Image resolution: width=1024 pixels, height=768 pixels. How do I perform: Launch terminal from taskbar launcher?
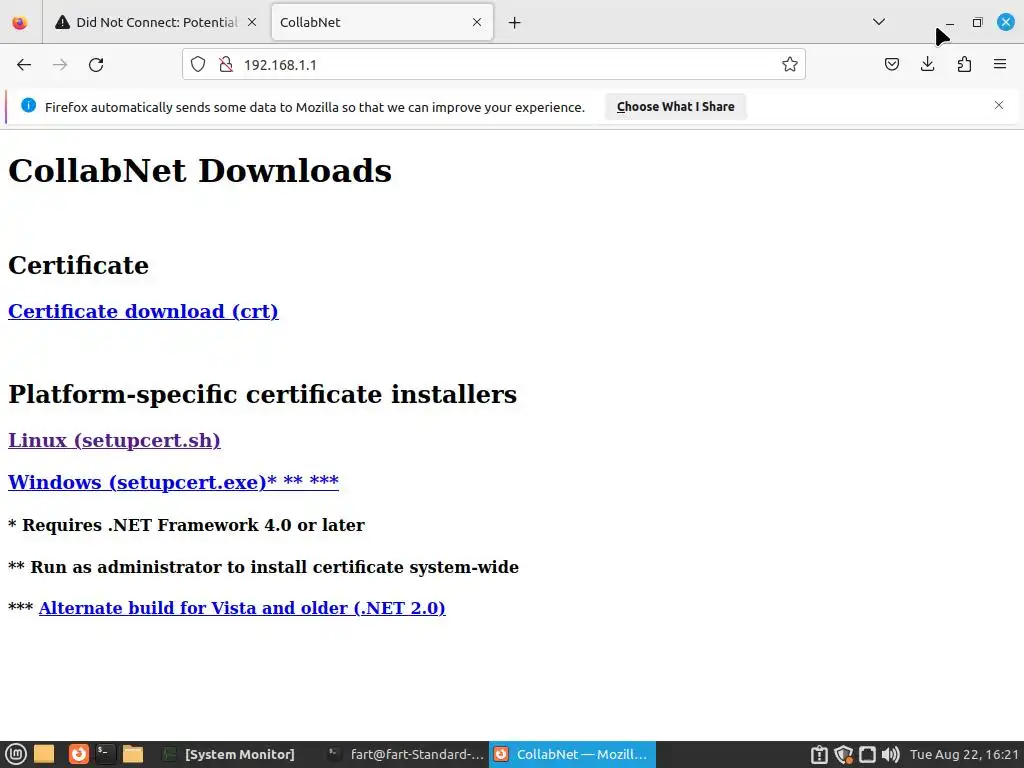[x=105, y=754]
